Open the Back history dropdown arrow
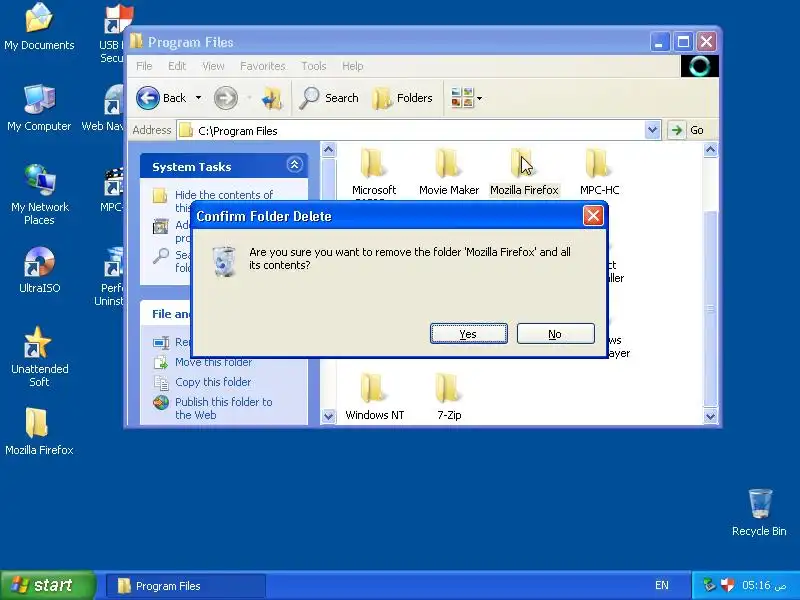Screen dimensions: 800x600 (x=198, y=97)
